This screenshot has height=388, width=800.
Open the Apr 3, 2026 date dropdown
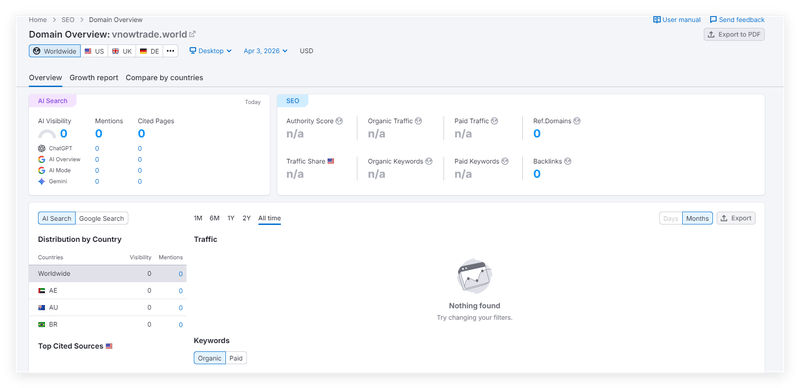(265, 51)
